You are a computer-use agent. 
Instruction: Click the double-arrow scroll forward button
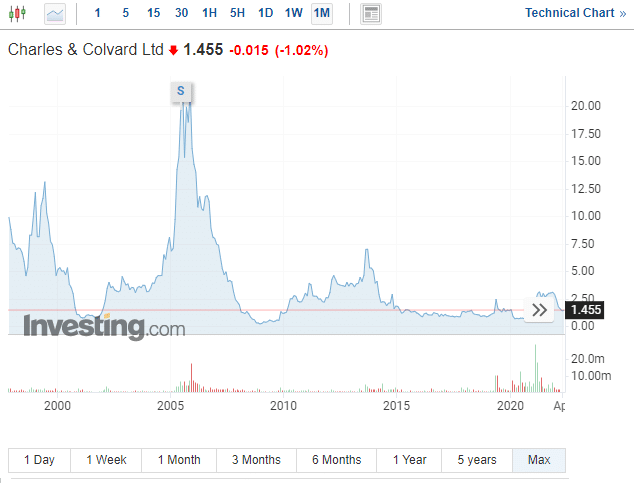[x=539, y=310]
